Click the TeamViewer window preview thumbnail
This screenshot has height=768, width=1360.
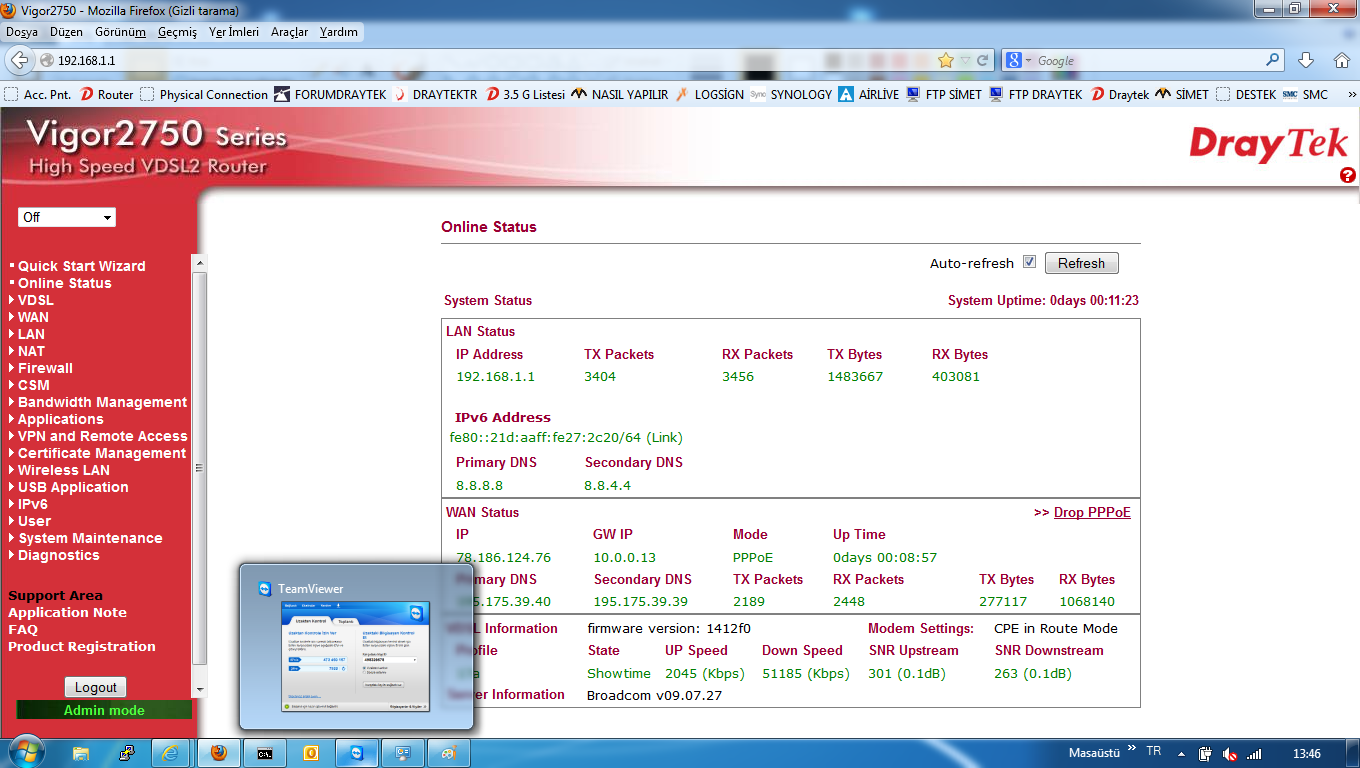(355, 656)
